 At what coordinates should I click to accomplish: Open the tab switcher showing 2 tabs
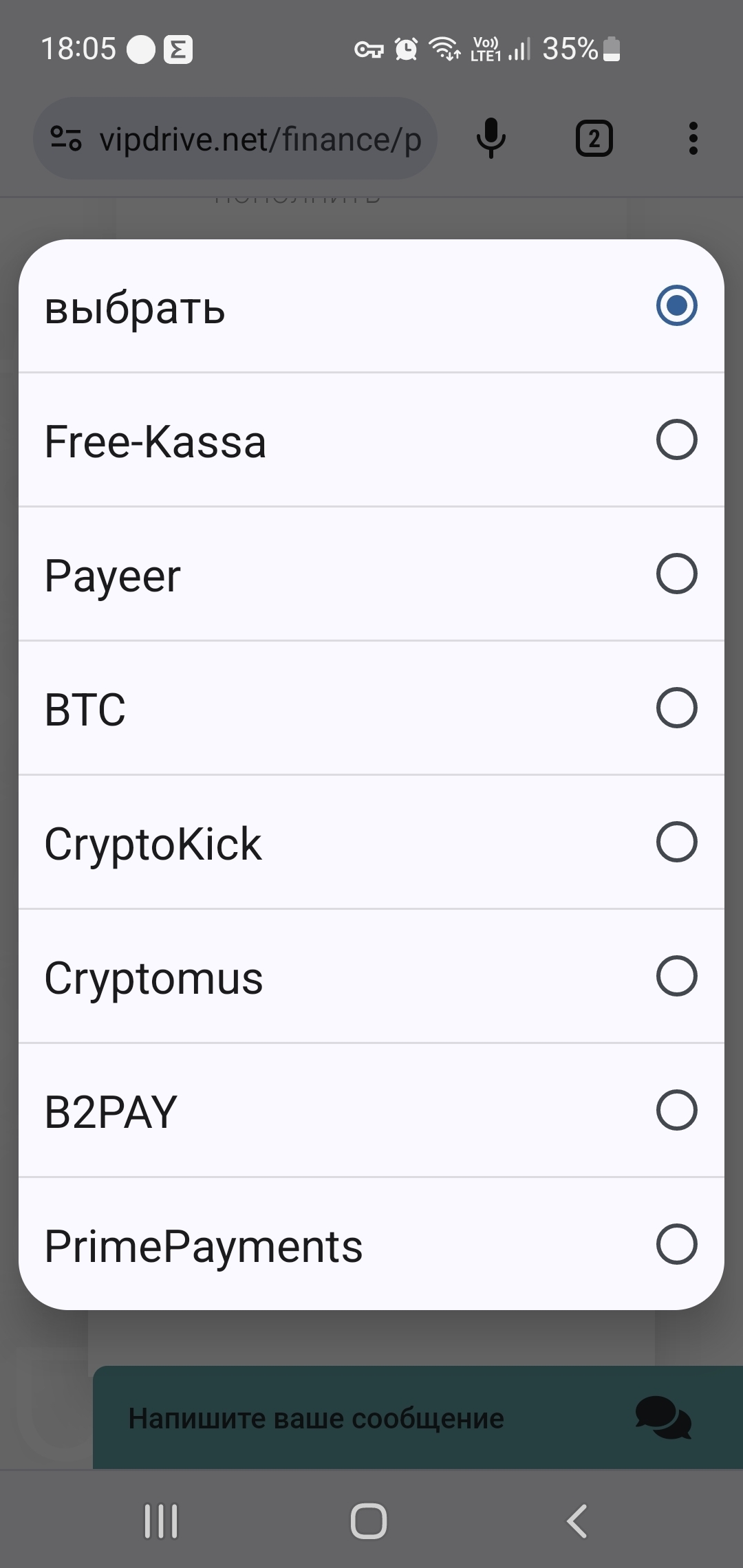[594, 139]
